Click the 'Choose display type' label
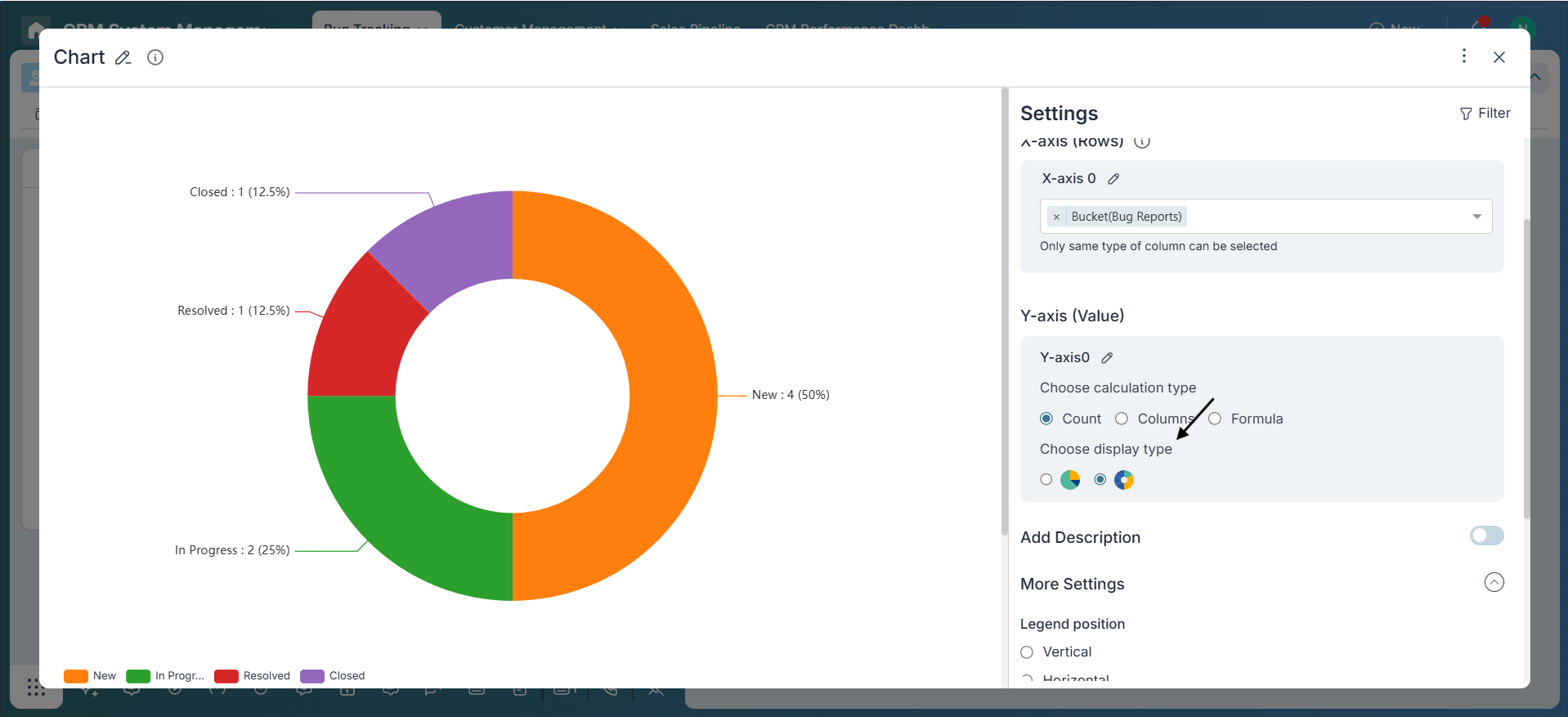Viewport: 1568px width, 717px height. 1106,449
